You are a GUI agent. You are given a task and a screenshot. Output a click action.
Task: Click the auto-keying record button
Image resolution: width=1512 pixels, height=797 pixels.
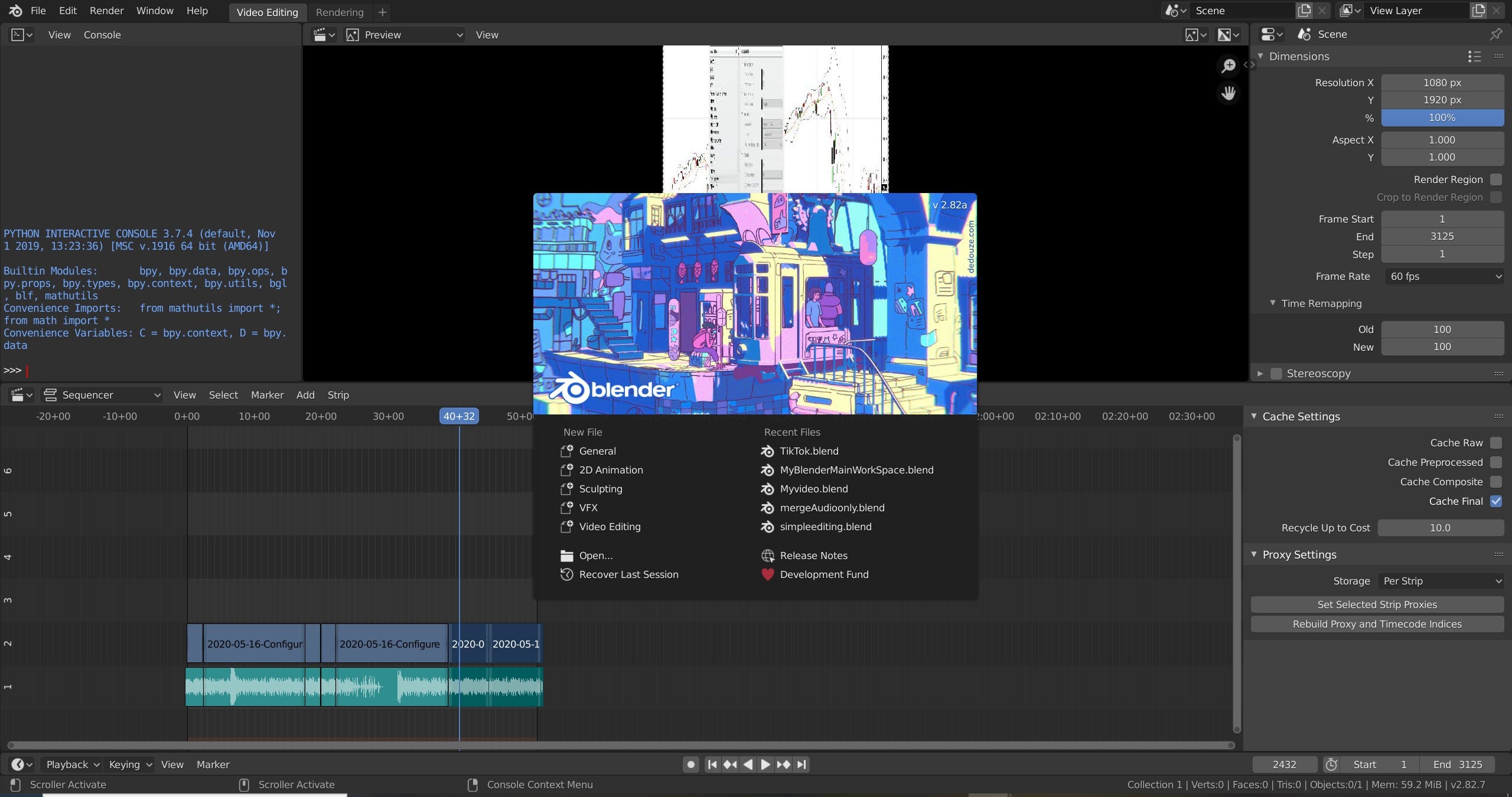coord(690,765)
